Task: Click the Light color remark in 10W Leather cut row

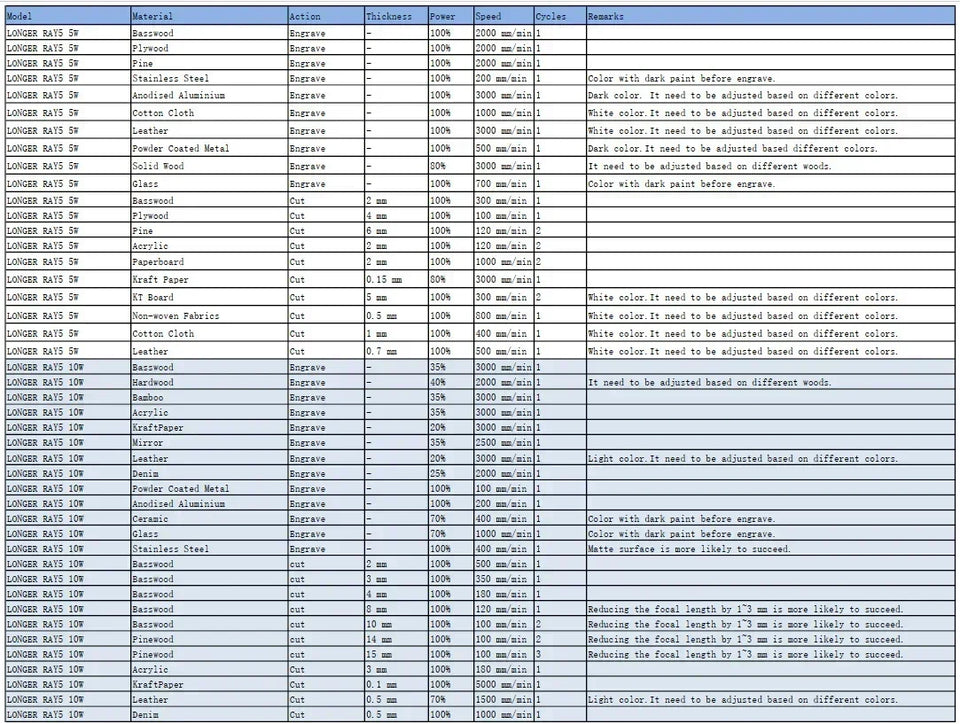Action: (743, 699)
